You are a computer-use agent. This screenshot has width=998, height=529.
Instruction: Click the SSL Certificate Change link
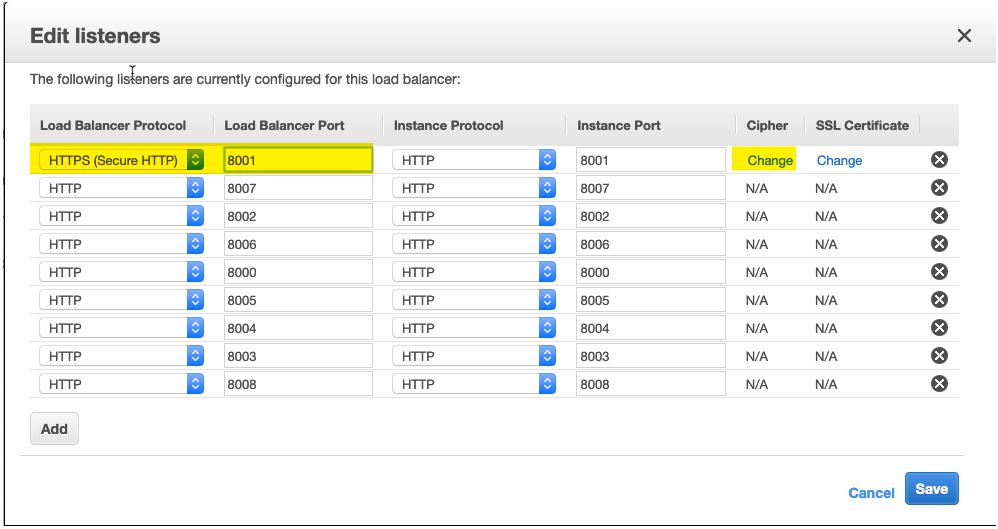[839, 160]
